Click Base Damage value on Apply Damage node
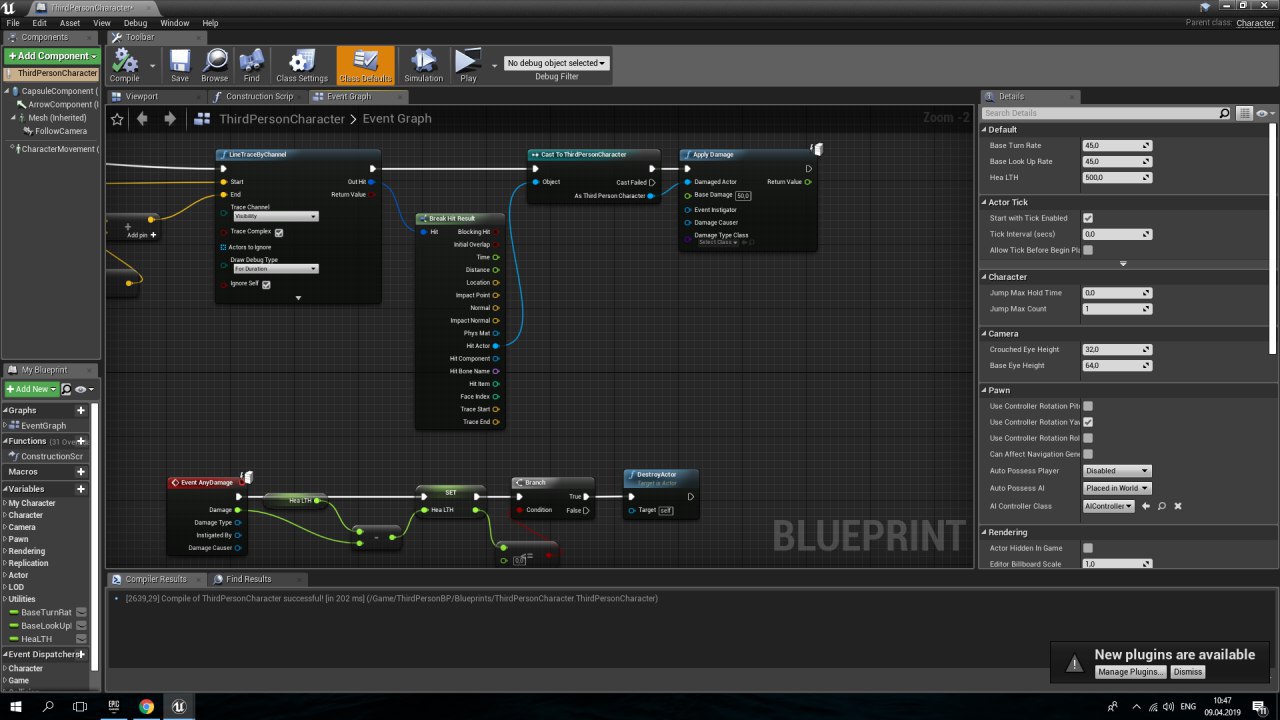Viewport: 1280px width, 720px height. click(x=743, y=196)
